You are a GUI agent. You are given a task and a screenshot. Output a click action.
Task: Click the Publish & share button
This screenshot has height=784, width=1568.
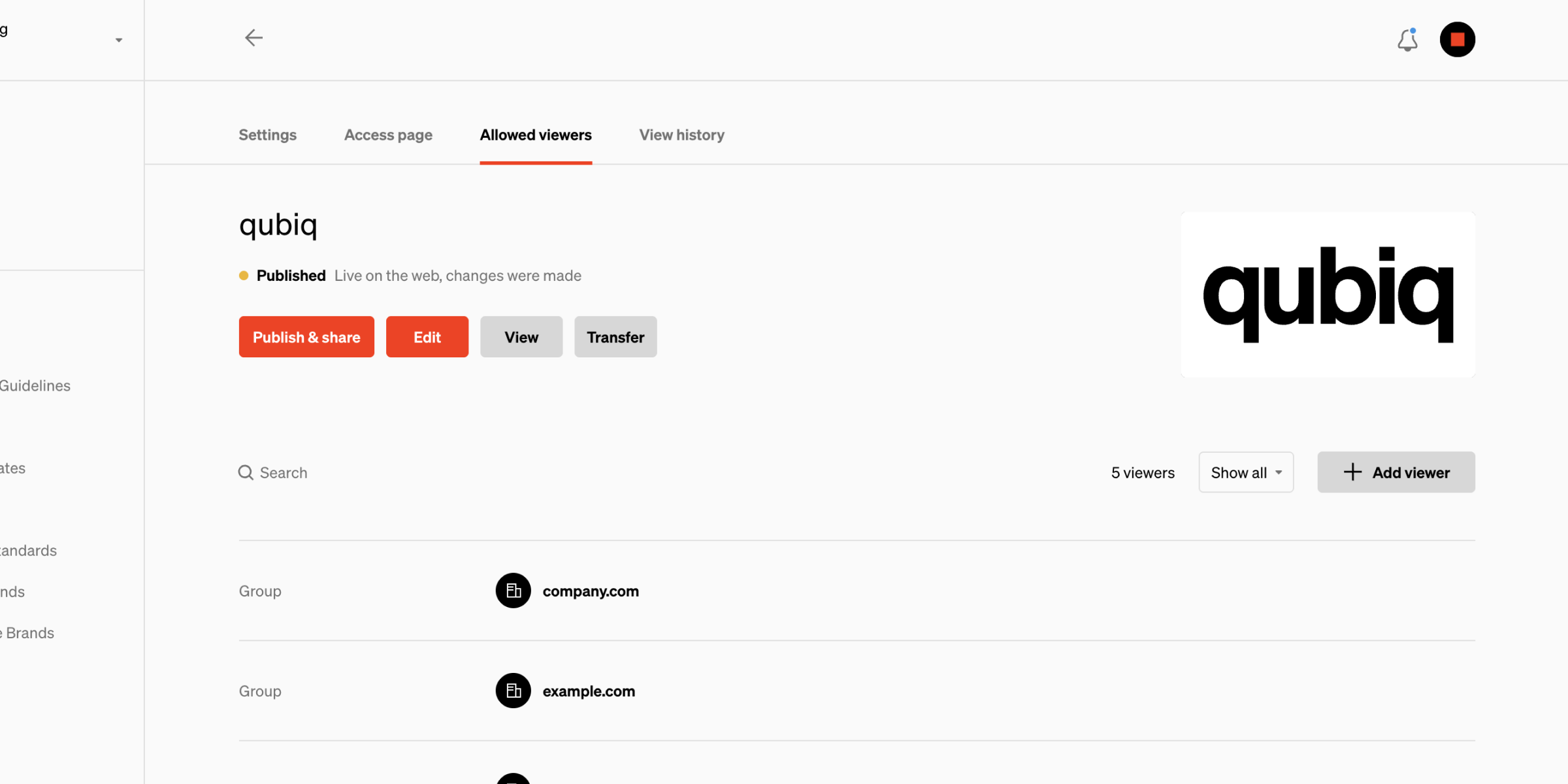pos(306,336)
